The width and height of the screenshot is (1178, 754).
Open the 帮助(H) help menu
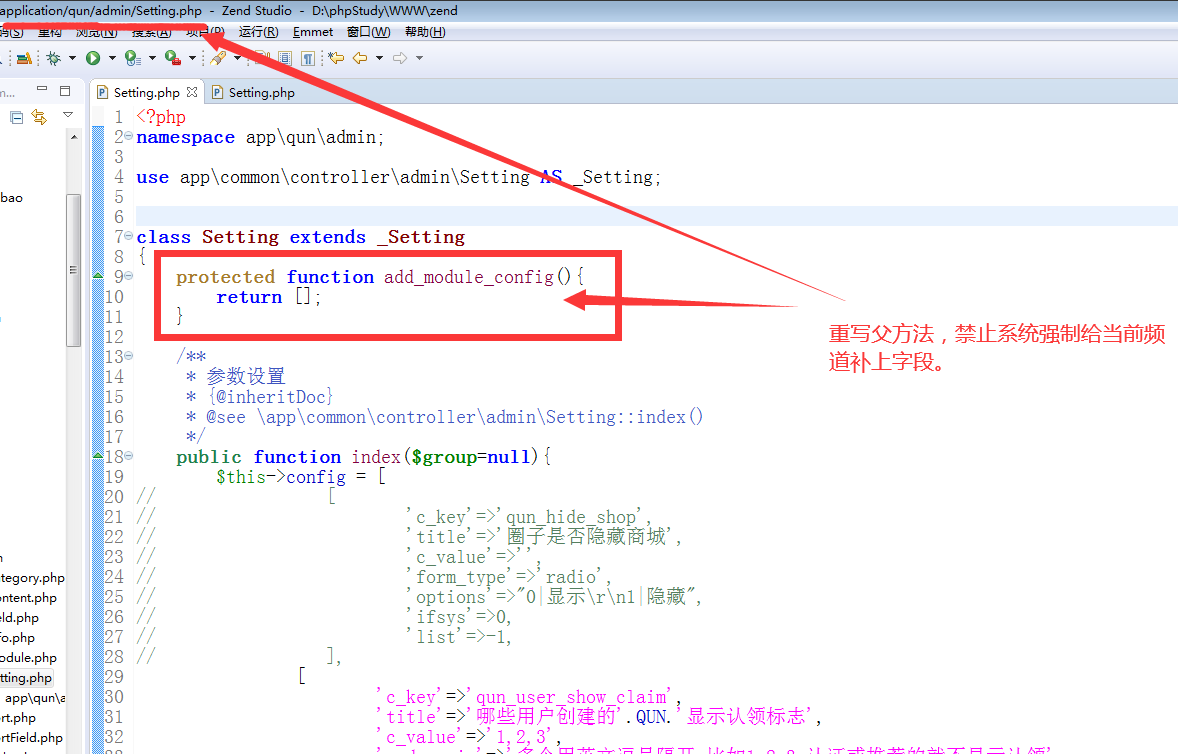pyautogui.click(x=425, y=32)
